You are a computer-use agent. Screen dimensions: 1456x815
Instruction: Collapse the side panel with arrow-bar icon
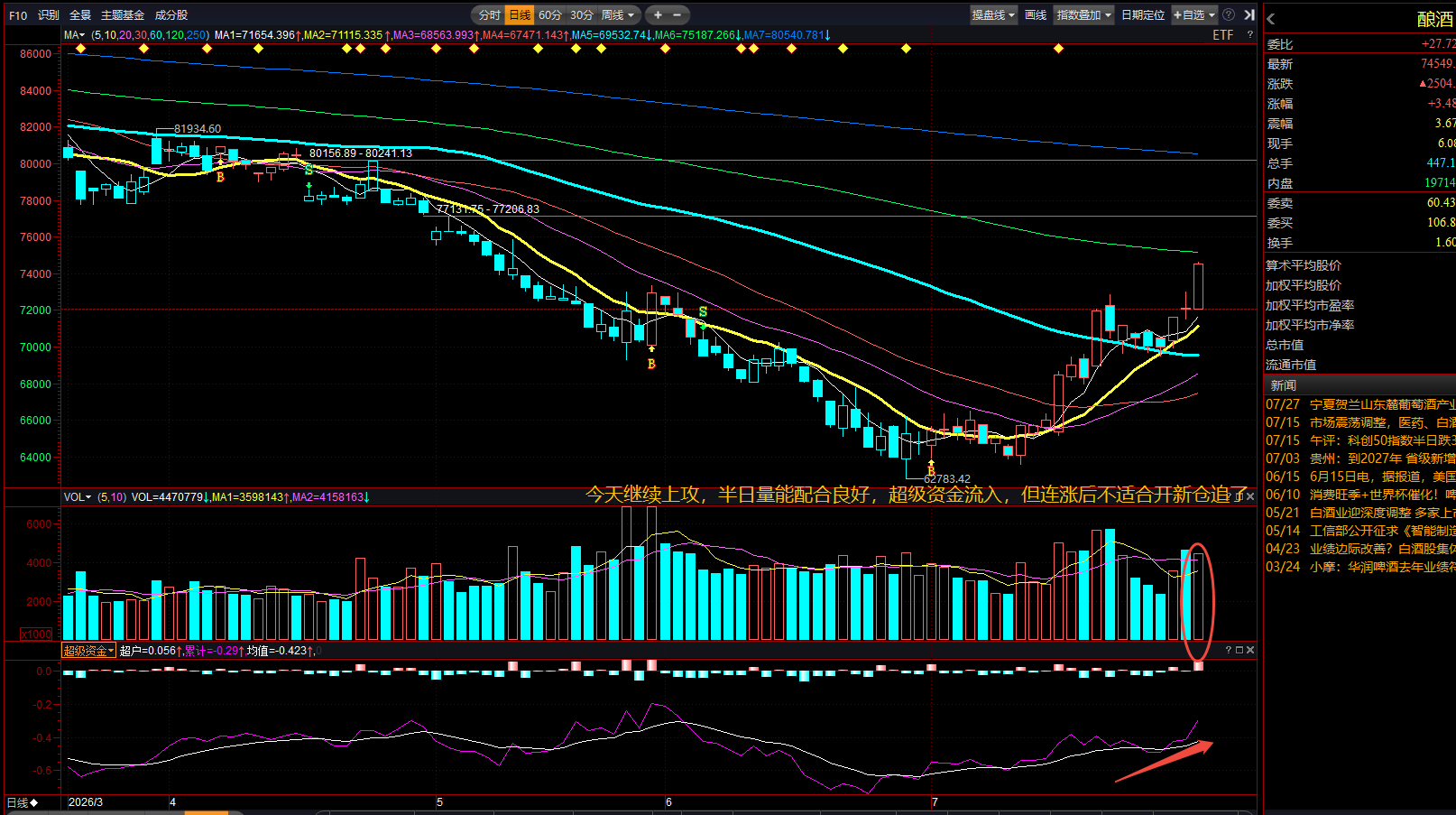tap(1249, 14)
